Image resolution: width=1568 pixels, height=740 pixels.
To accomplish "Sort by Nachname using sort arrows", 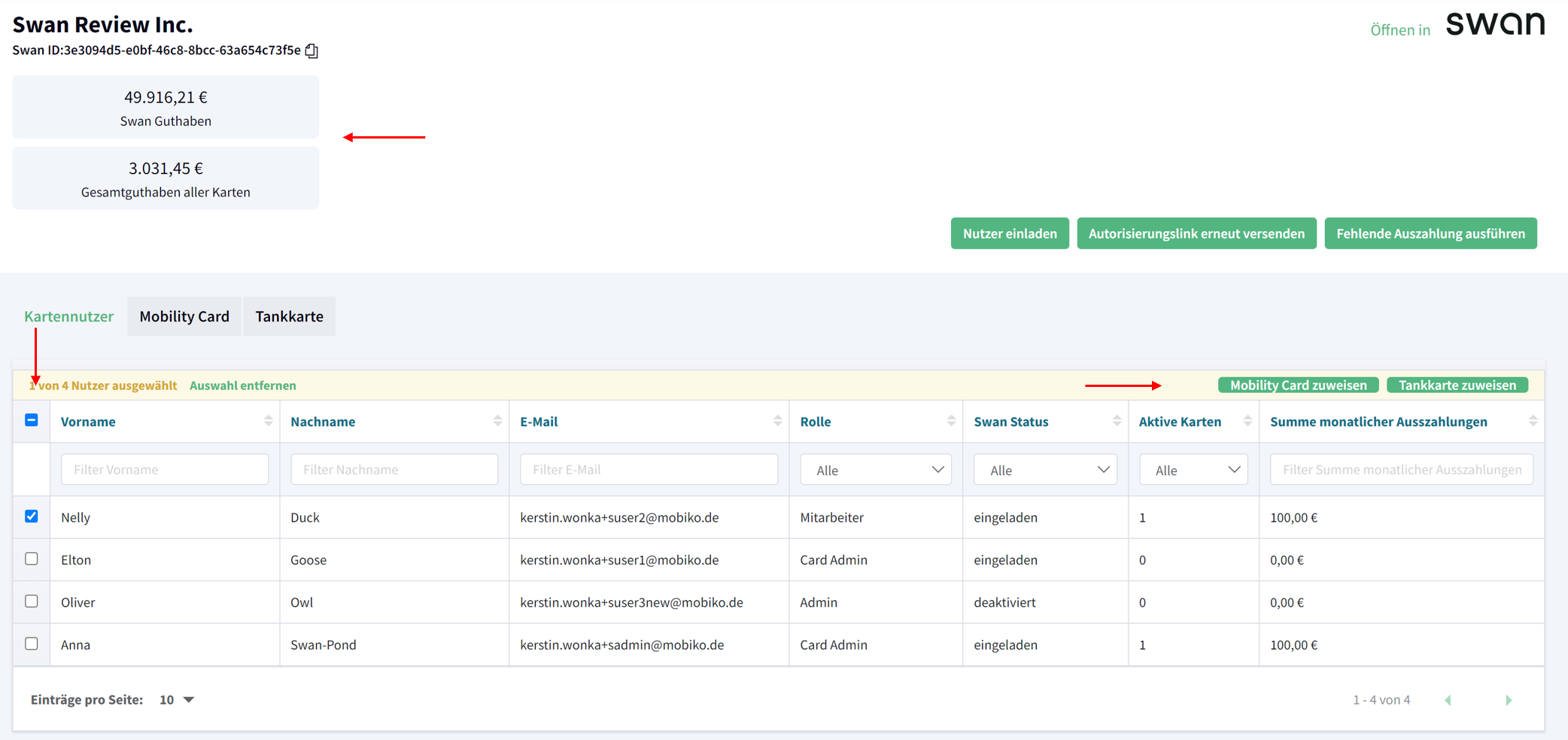I will (497, 422).
